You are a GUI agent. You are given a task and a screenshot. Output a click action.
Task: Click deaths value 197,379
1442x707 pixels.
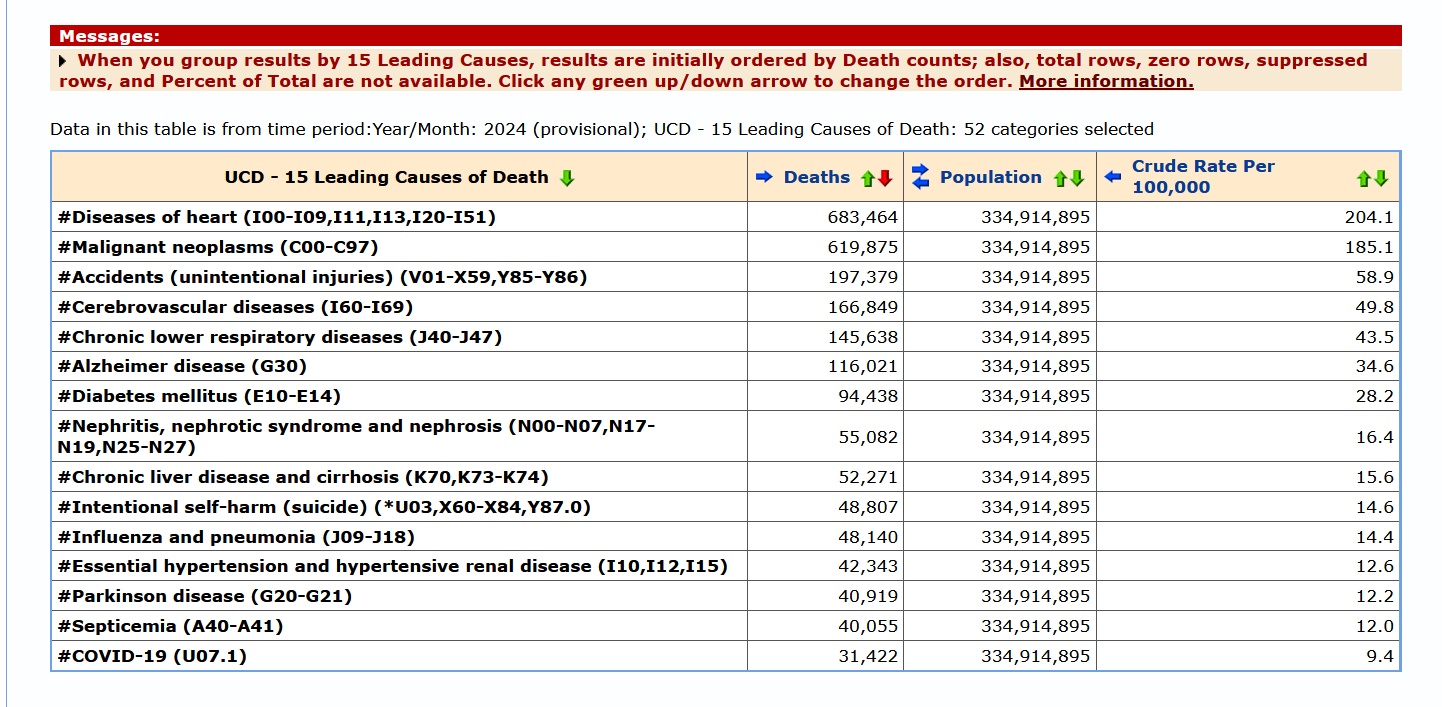[x=863, y=277]
